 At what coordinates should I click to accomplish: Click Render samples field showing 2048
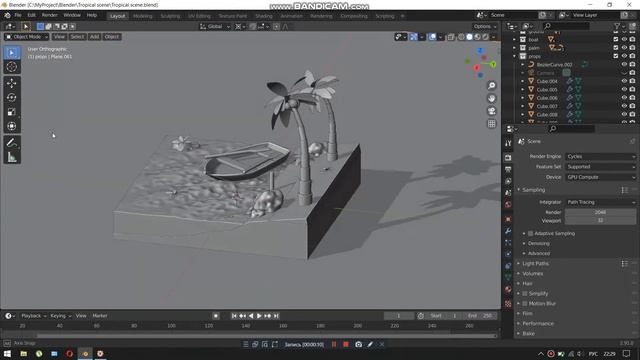click(600, 212)
